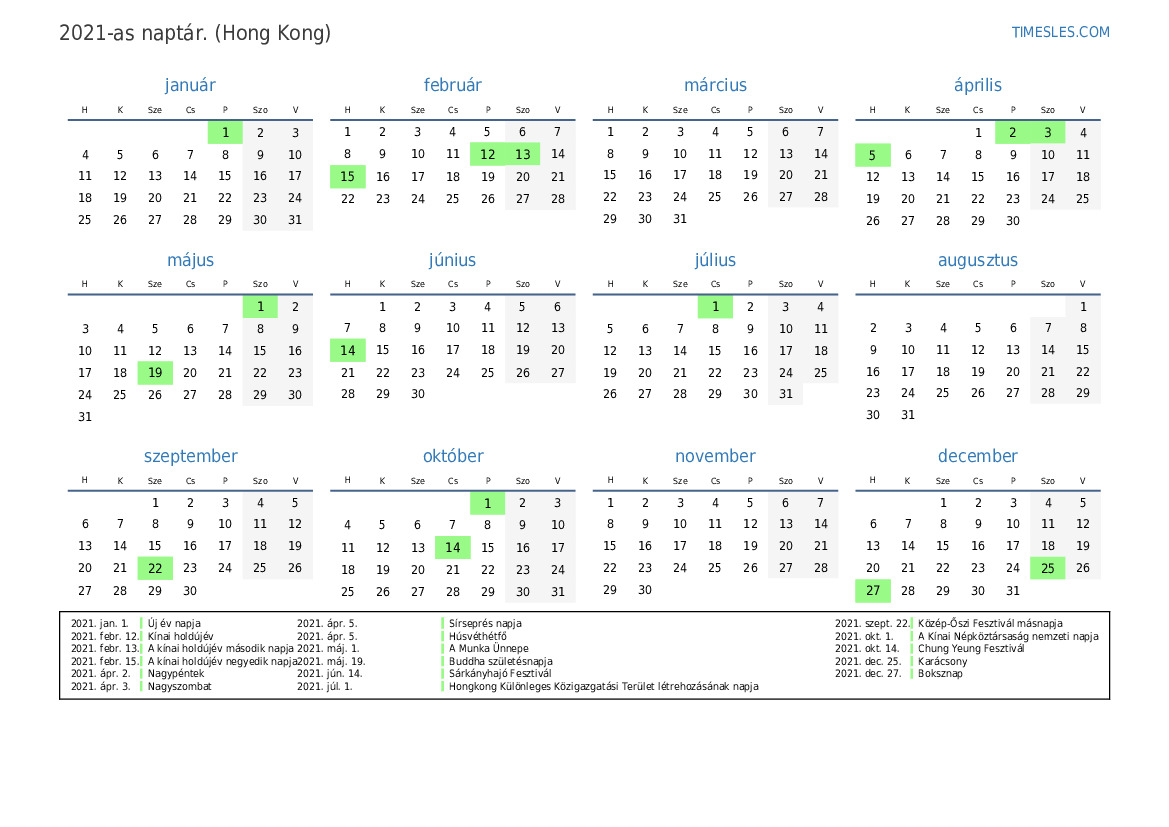Click highlighted holiday 15 in február
Viewport: 1169px width, 827px height.
pos(347,177)
